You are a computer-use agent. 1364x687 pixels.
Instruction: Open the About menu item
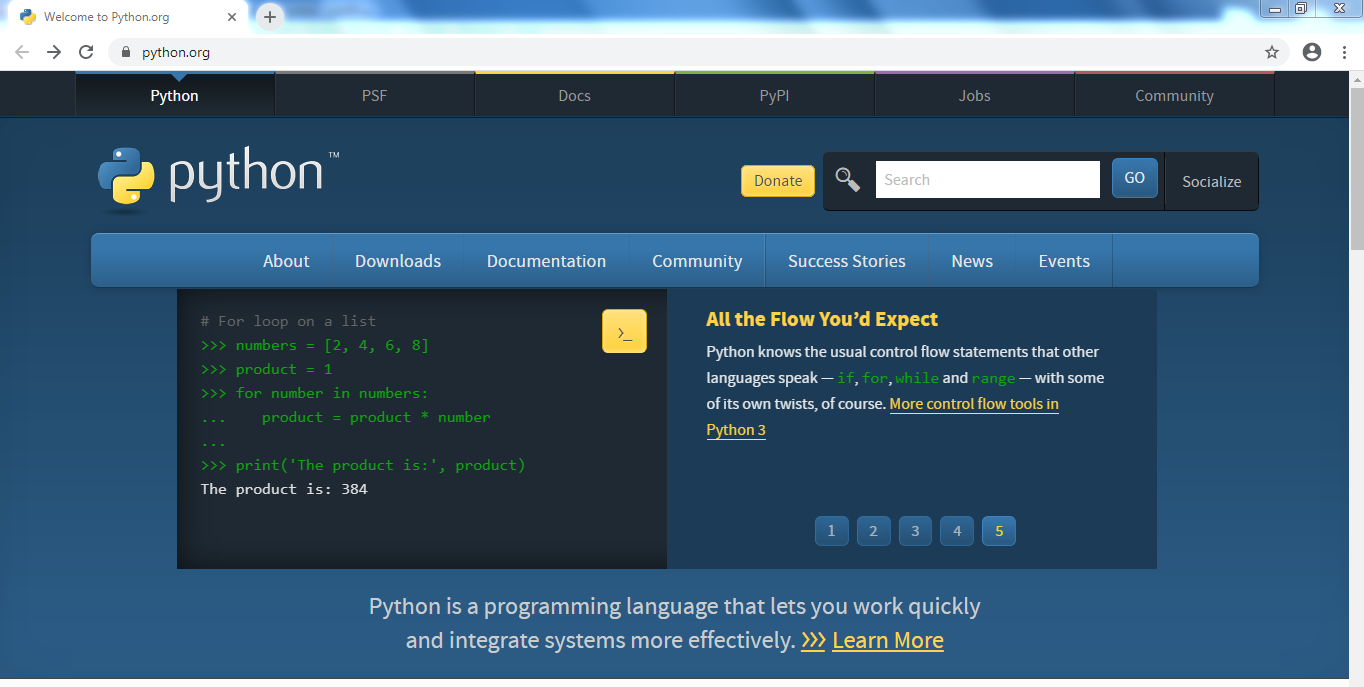coord(286,261)
